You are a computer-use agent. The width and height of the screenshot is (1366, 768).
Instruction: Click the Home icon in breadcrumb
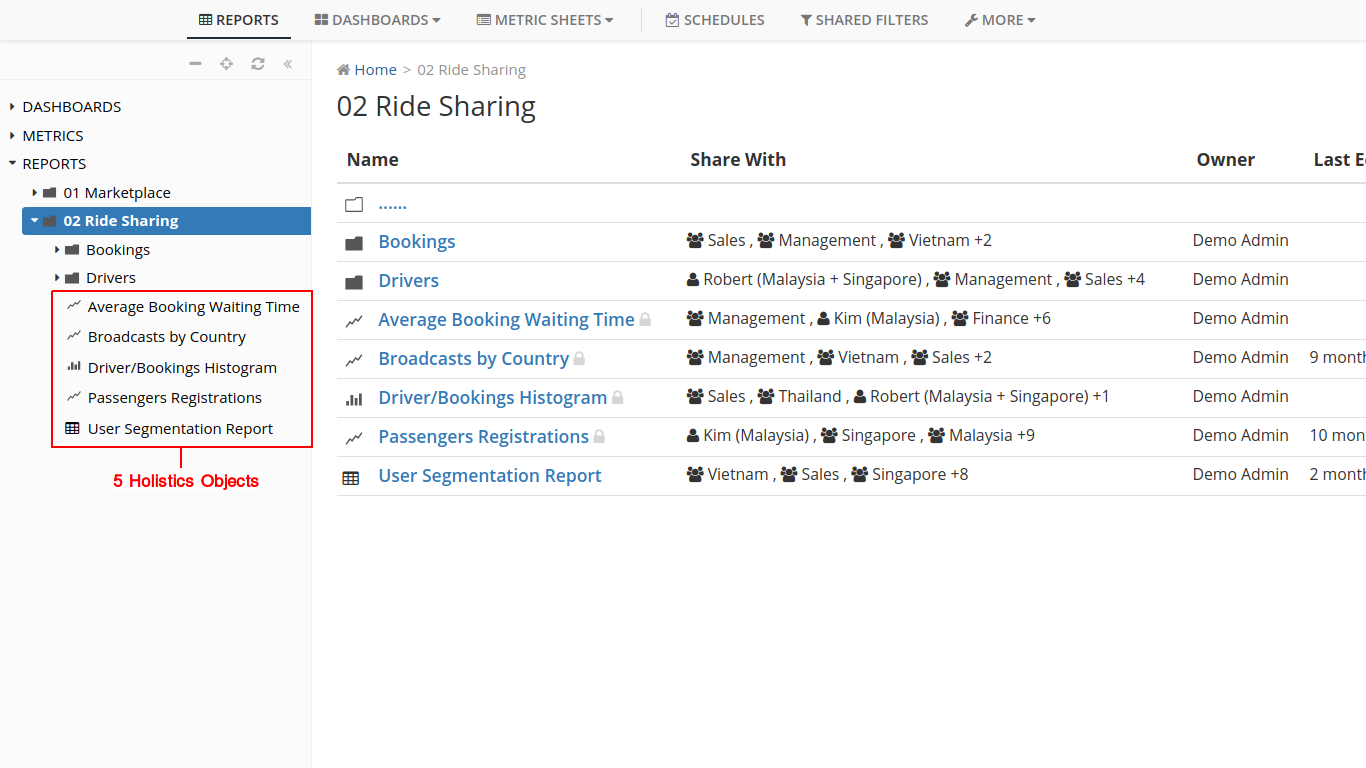pos(344,70)
